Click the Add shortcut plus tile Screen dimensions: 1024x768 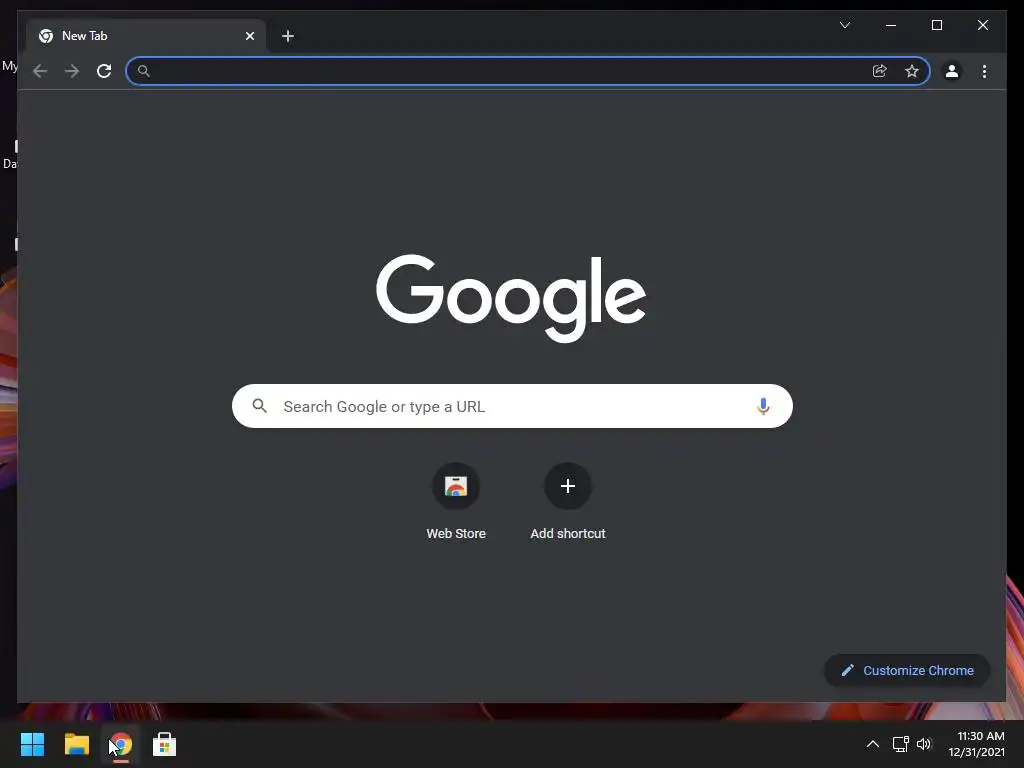(568, 486)
